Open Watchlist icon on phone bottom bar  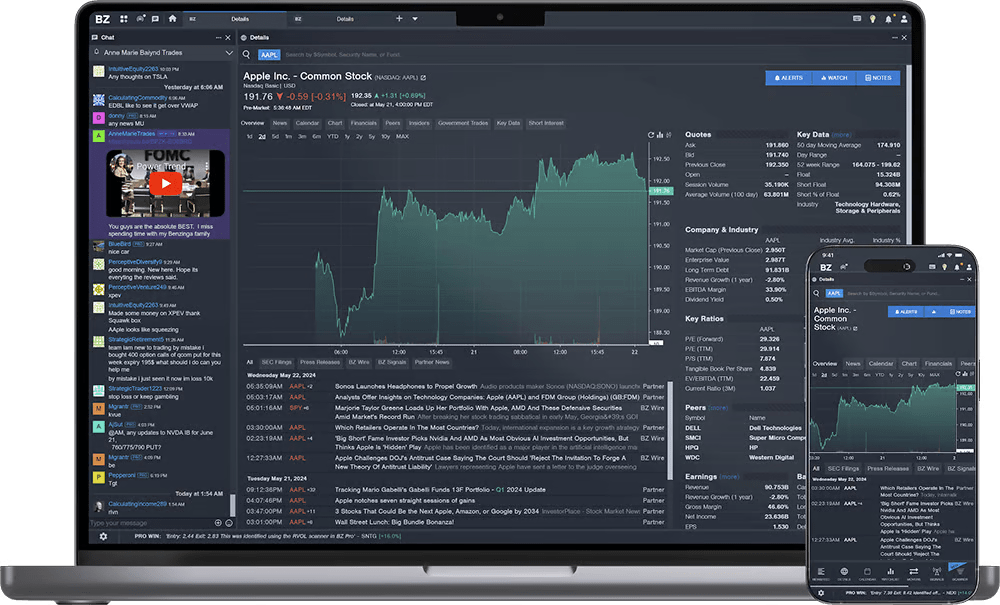point(890,574)
